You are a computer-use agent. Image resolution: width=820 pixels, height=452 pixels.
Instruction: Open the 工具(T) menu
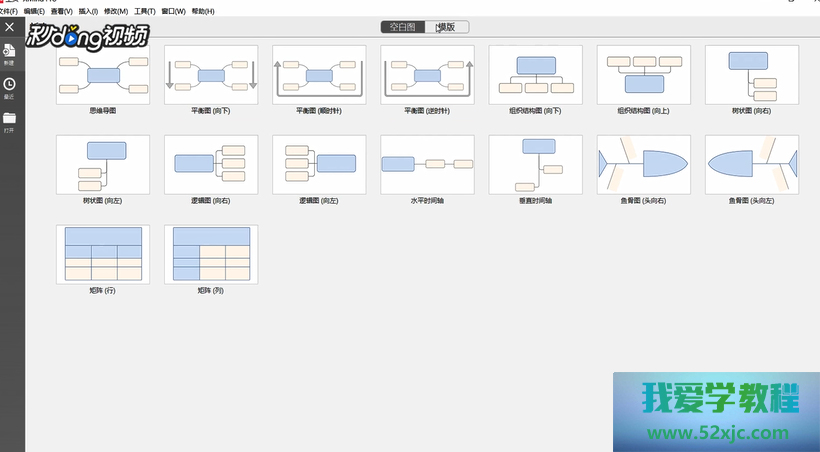(145, 11)
